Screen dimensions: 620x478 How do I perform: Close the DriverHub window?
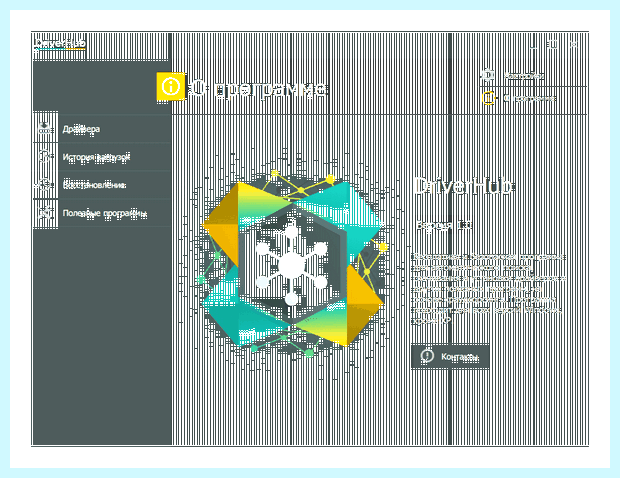[573, 45]
